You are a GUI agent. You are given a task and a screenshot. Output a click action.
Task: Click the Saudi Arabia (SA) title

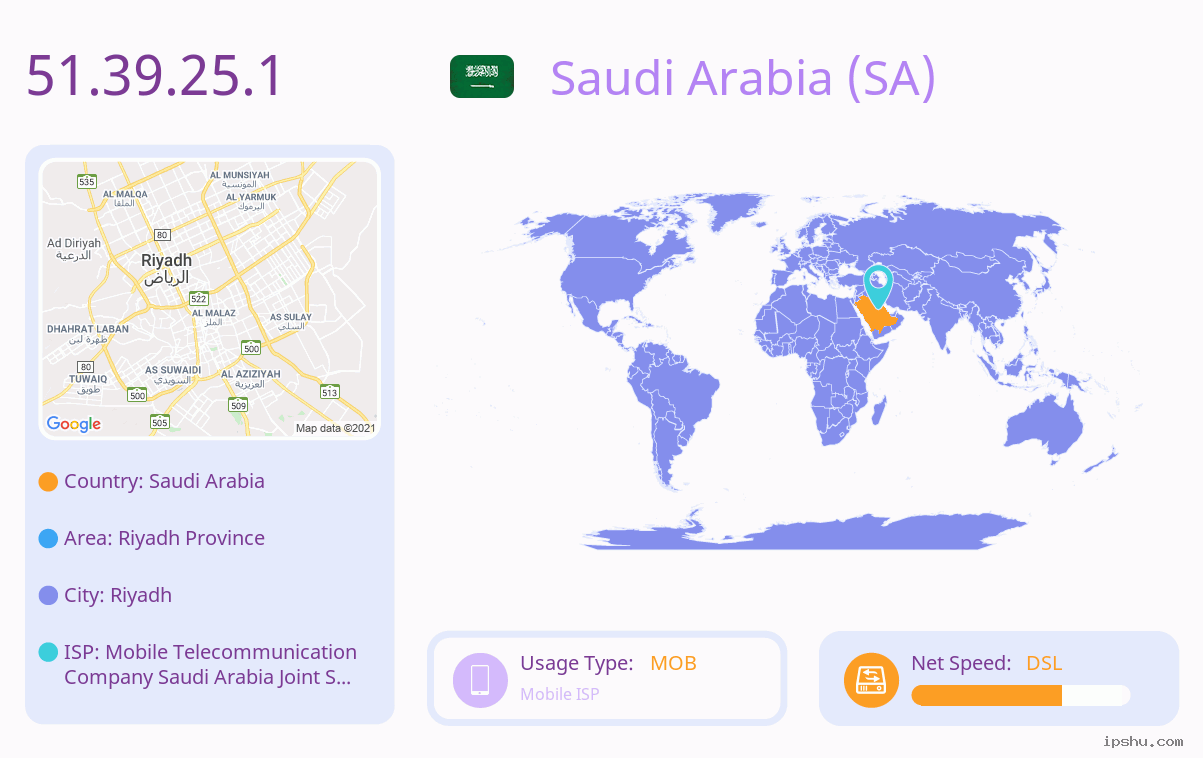(743, 78)
